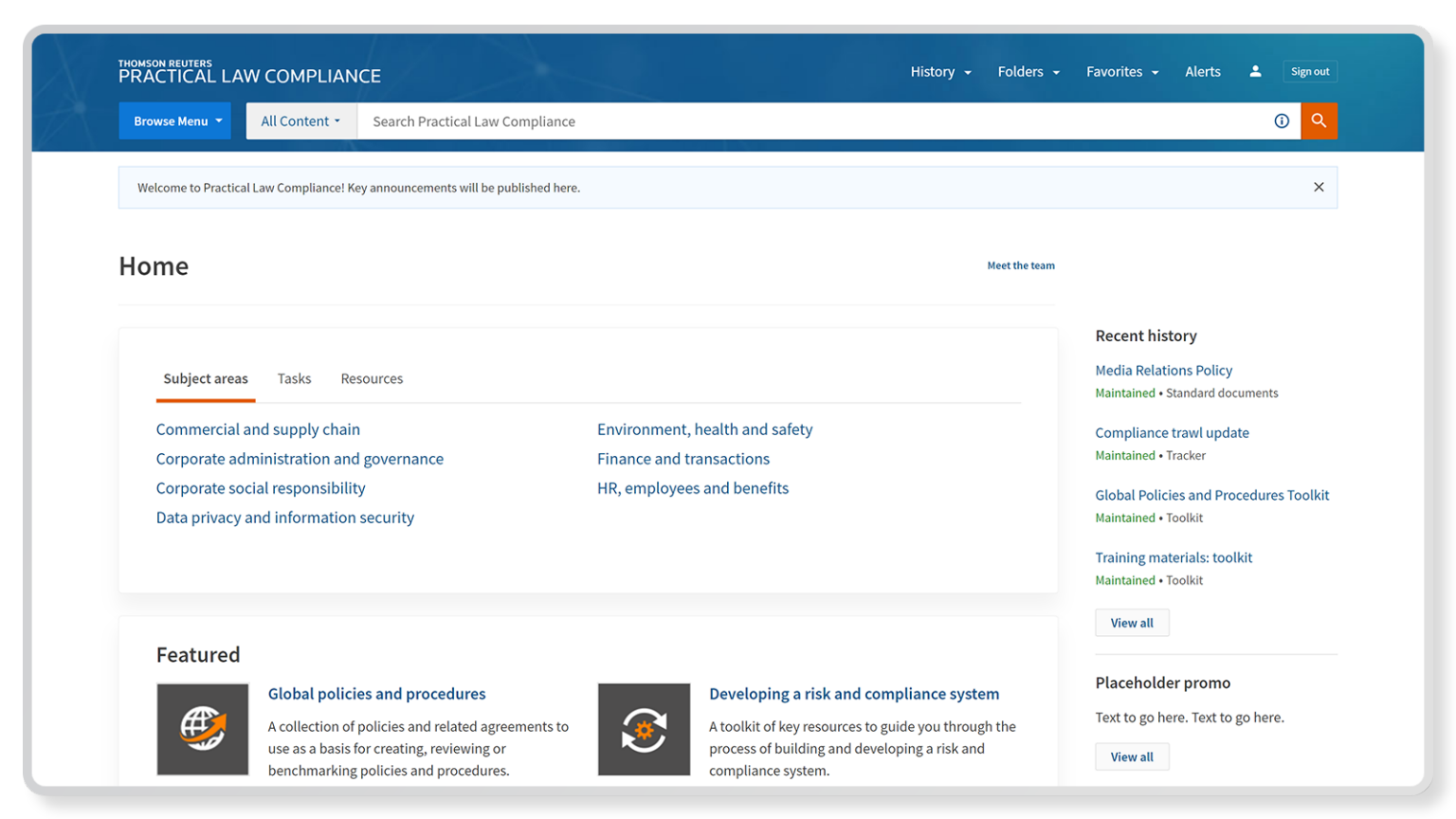This screenshot has width=1456, height=819.
Task: Open Alerts in the top navigation
Action: point(1203,72)
